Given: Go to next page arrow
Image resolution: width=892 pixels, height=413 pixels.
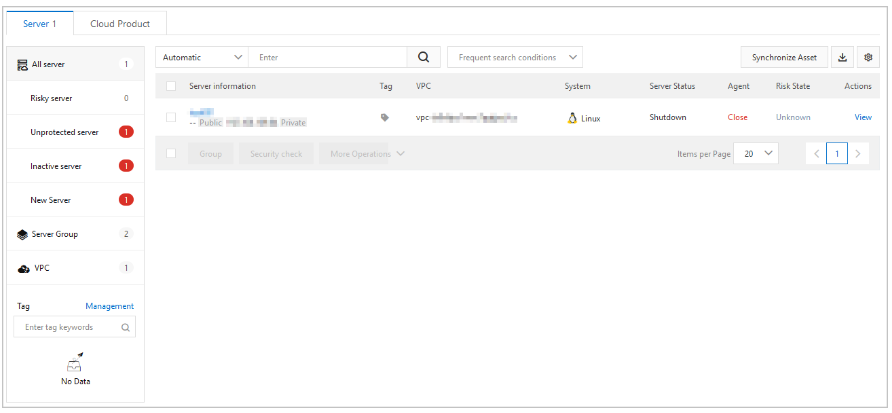Looking at the screenshot, I should 858,154.
